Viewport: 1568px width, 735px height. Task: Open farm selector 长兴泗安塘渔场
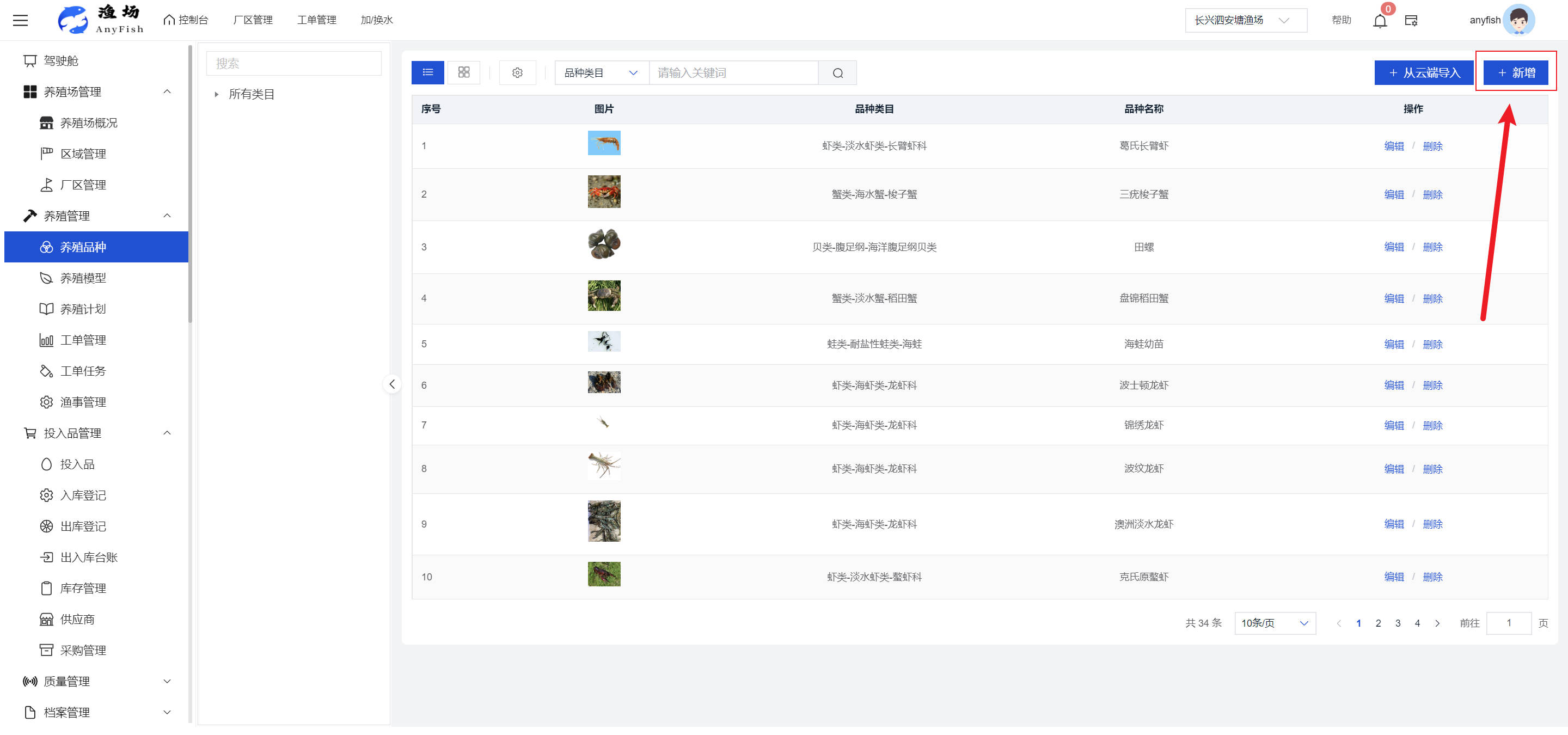tap(1245, 20)
